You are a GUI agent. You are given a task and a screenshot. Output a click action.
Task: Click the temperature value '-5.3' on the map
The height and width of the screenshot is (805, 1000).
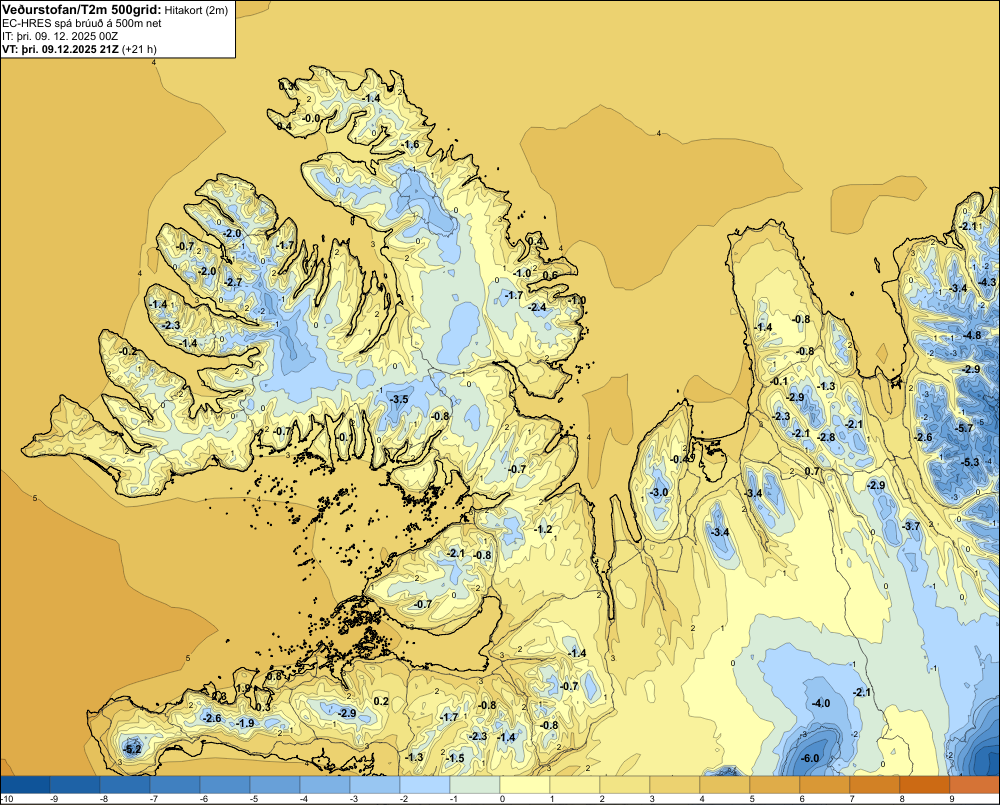970,462
